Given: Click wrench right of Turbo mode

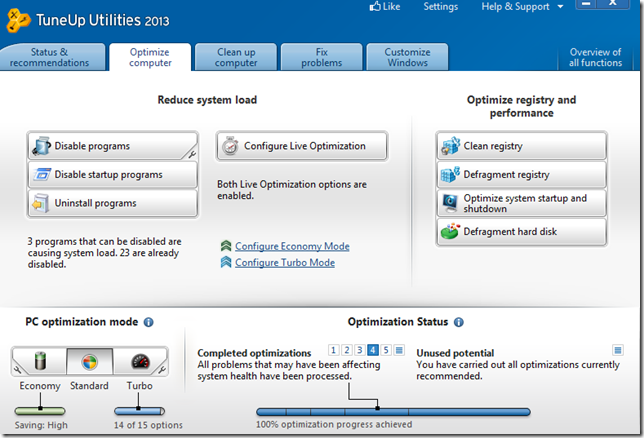Looking at the screenshot, I should pos(162,370).
